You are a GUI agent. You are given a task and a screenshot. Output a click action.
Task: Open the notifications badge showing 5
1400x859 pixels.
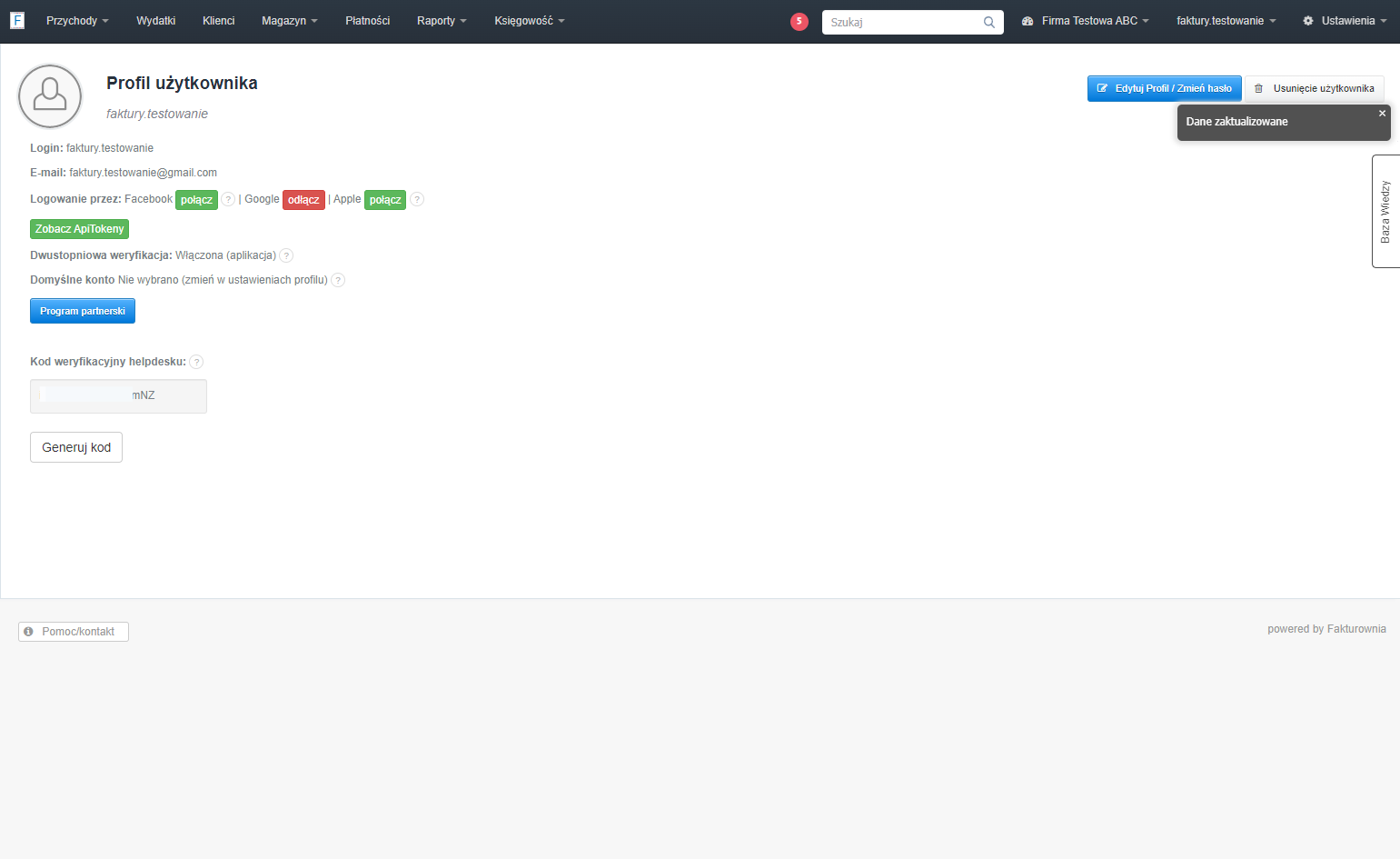[x=799, y=21]
